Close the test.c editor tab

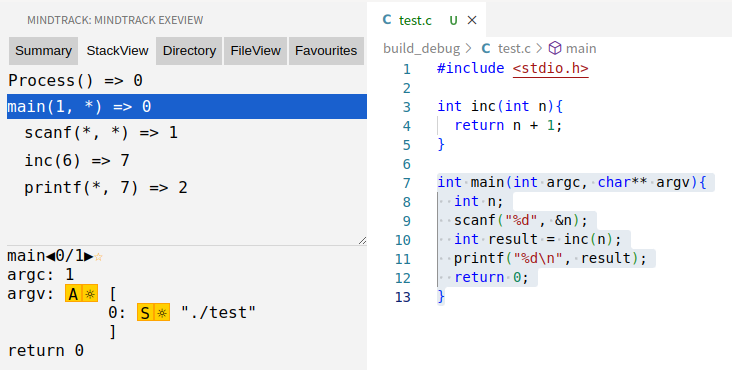click(472, 20)
